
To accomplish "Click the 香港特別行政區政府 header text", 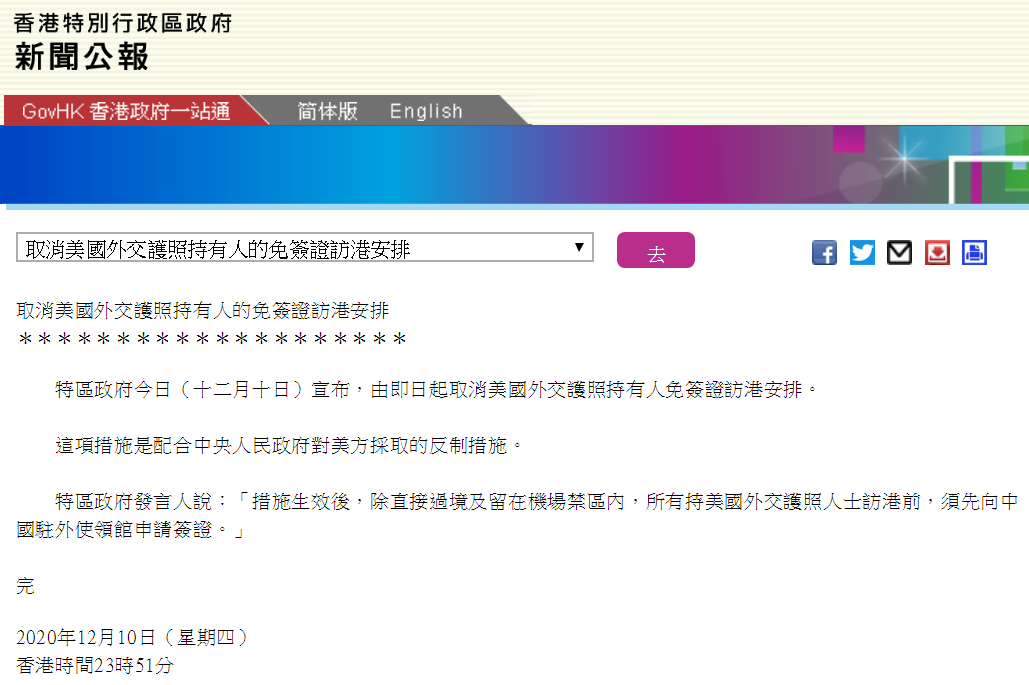I will [x=122, y=22].
